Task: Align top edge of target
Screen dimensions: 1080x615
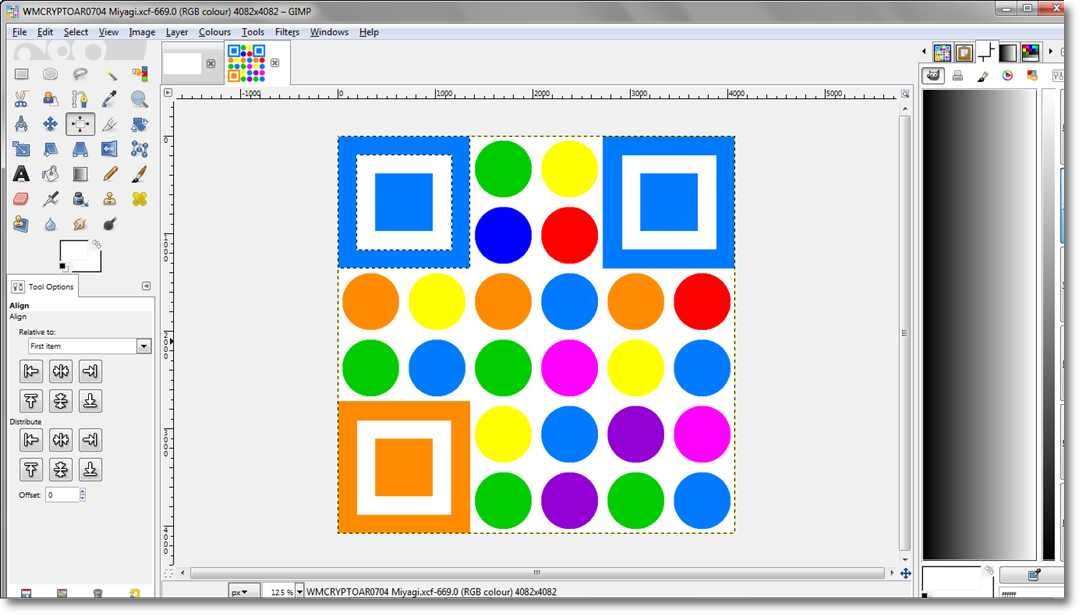Action: tap(31, 401)
